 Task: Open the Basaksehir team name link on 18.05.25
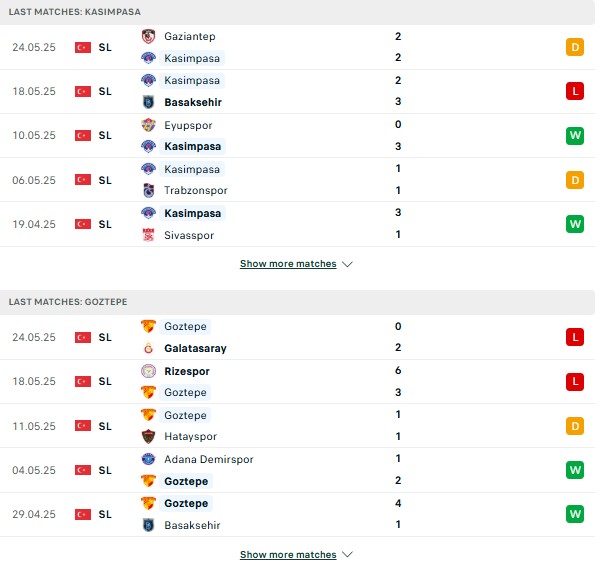[x=193, y=102]
